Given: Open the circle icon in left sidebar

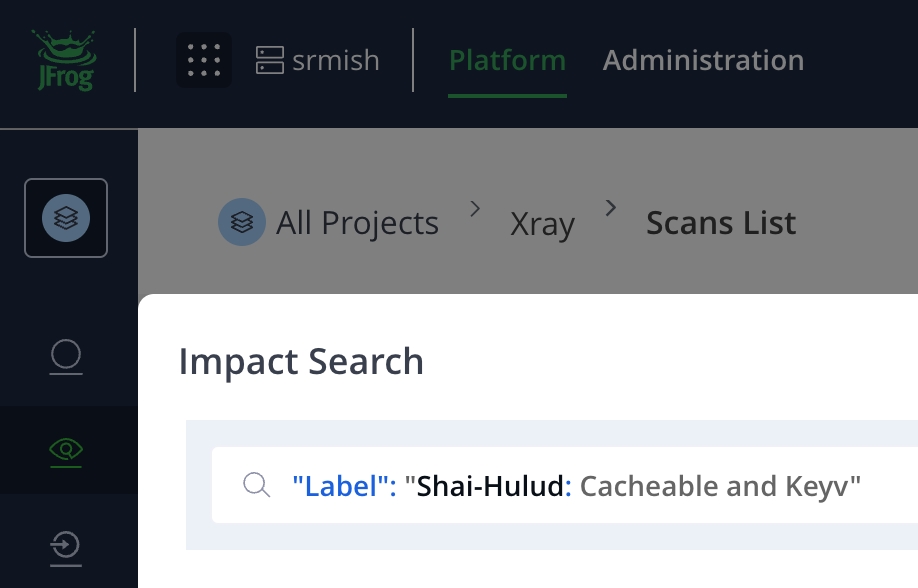Looking at the screenshot, I should 66,357.
